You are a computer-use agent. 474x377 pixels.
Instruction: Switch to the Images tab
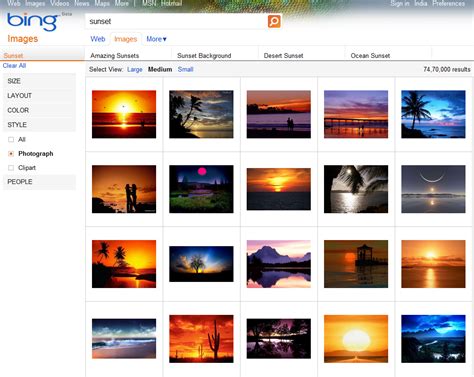(126, 39)
